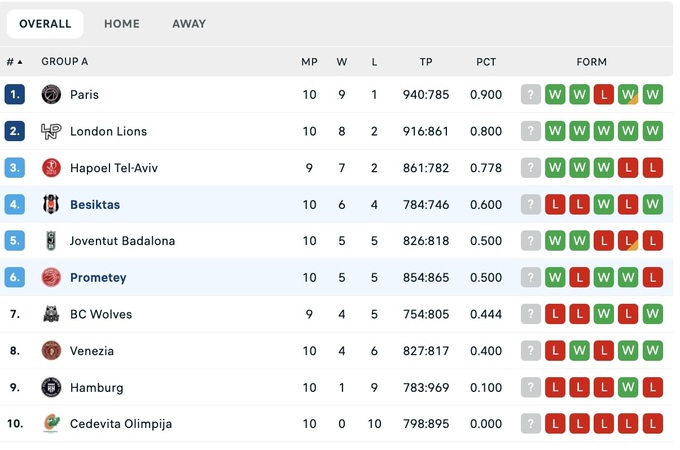
Task: Click the BC Wolves team logo
Action: 51,314
